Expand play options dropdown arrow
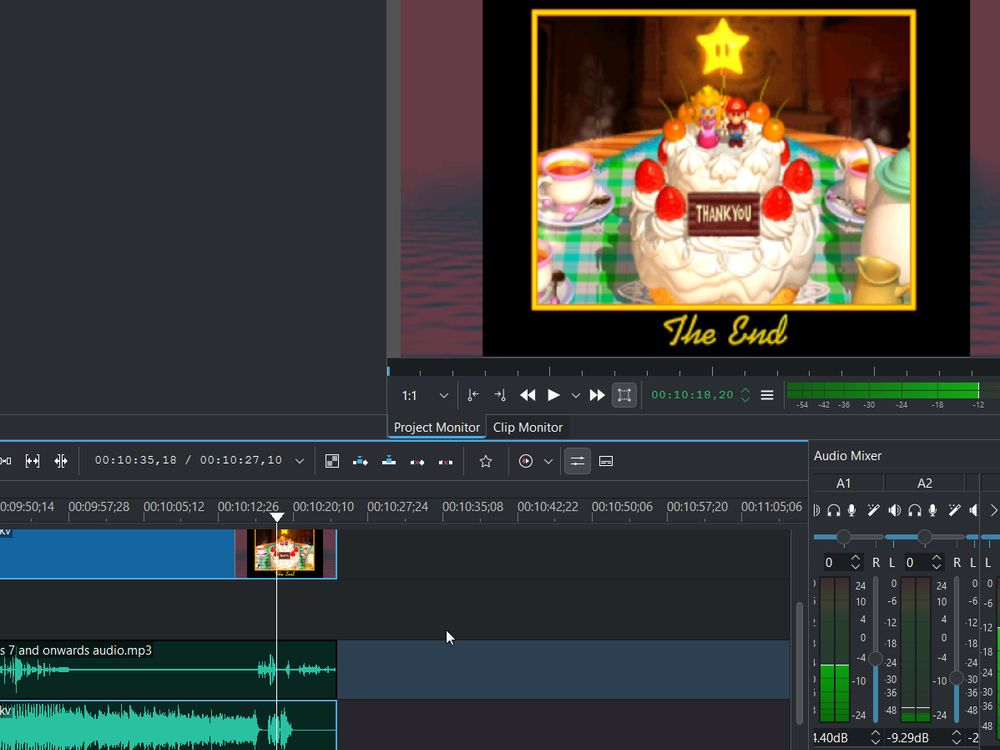This screenshot has height=750, width=1000. 575,396
